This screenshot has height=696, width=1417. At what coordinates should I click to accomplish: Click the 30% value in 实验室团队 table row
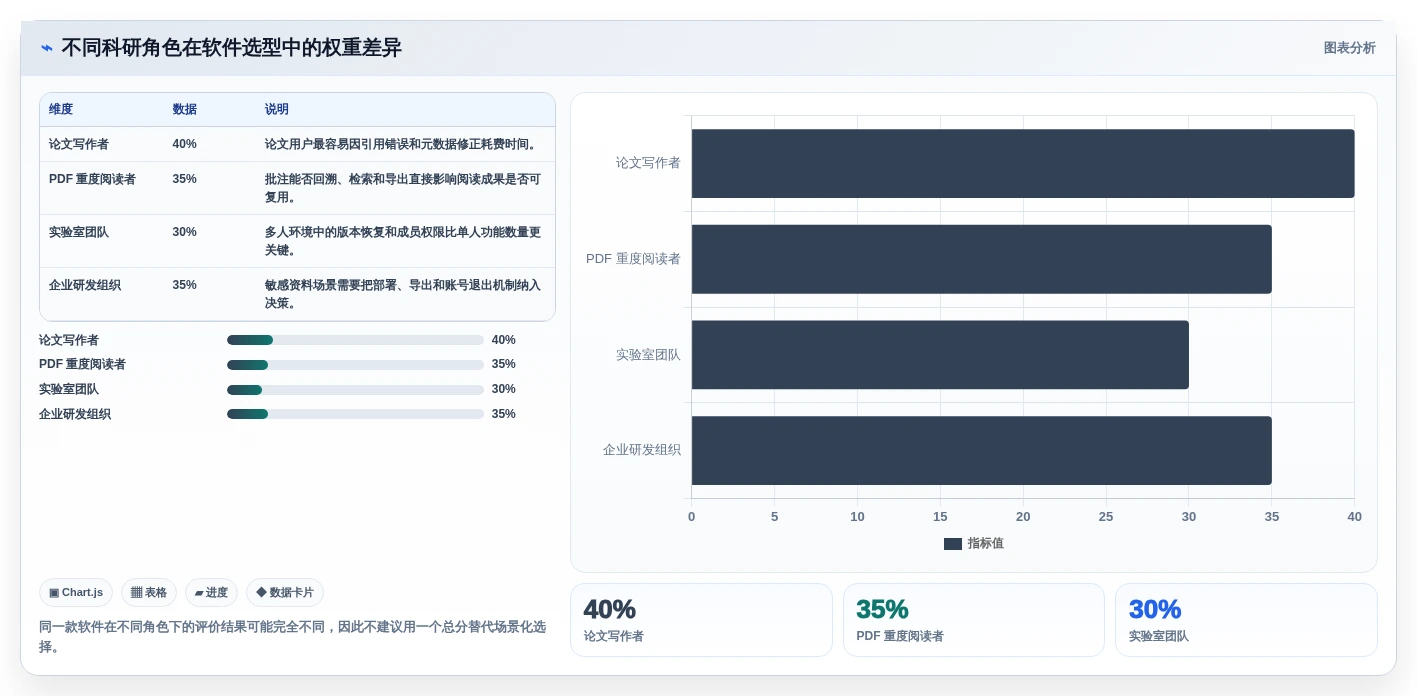pos(184,232)
